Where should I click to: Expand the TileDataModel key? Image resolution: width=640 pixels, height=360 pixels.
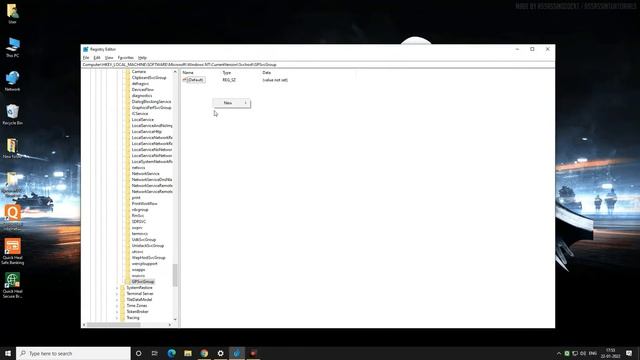click(x=117, y=300)
